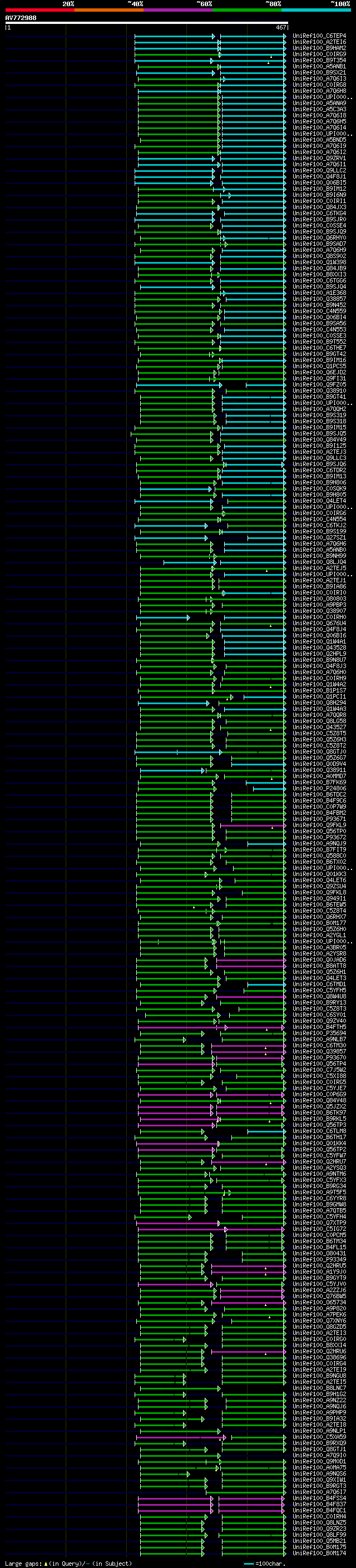Select the UniRef100_B7FIT9 label

[x=319, y=850]
